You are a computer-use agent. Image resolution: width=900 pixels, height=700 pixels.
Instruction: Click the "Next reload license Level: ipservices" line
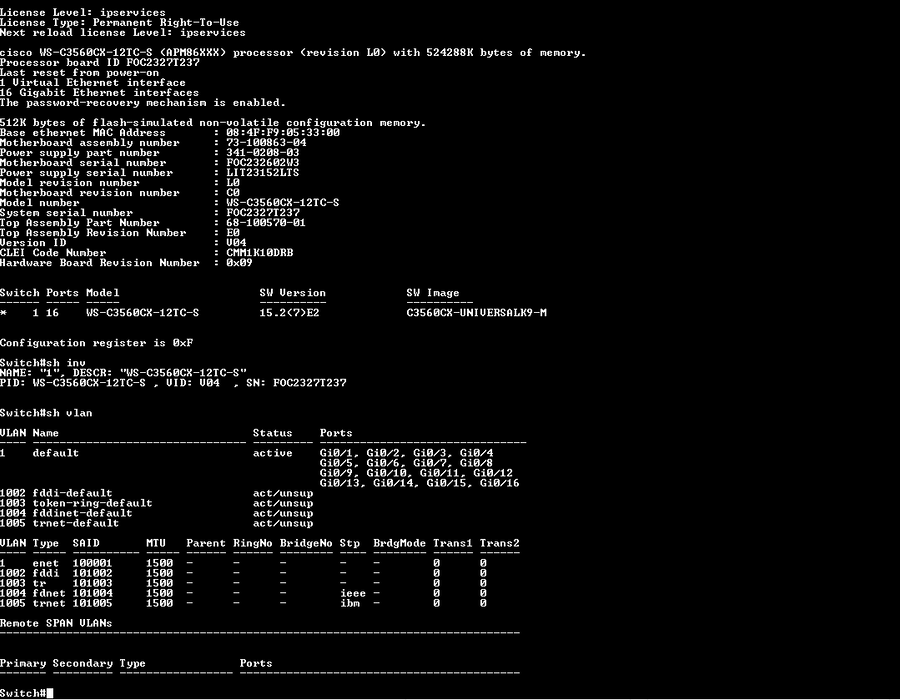tap(123, 32)
